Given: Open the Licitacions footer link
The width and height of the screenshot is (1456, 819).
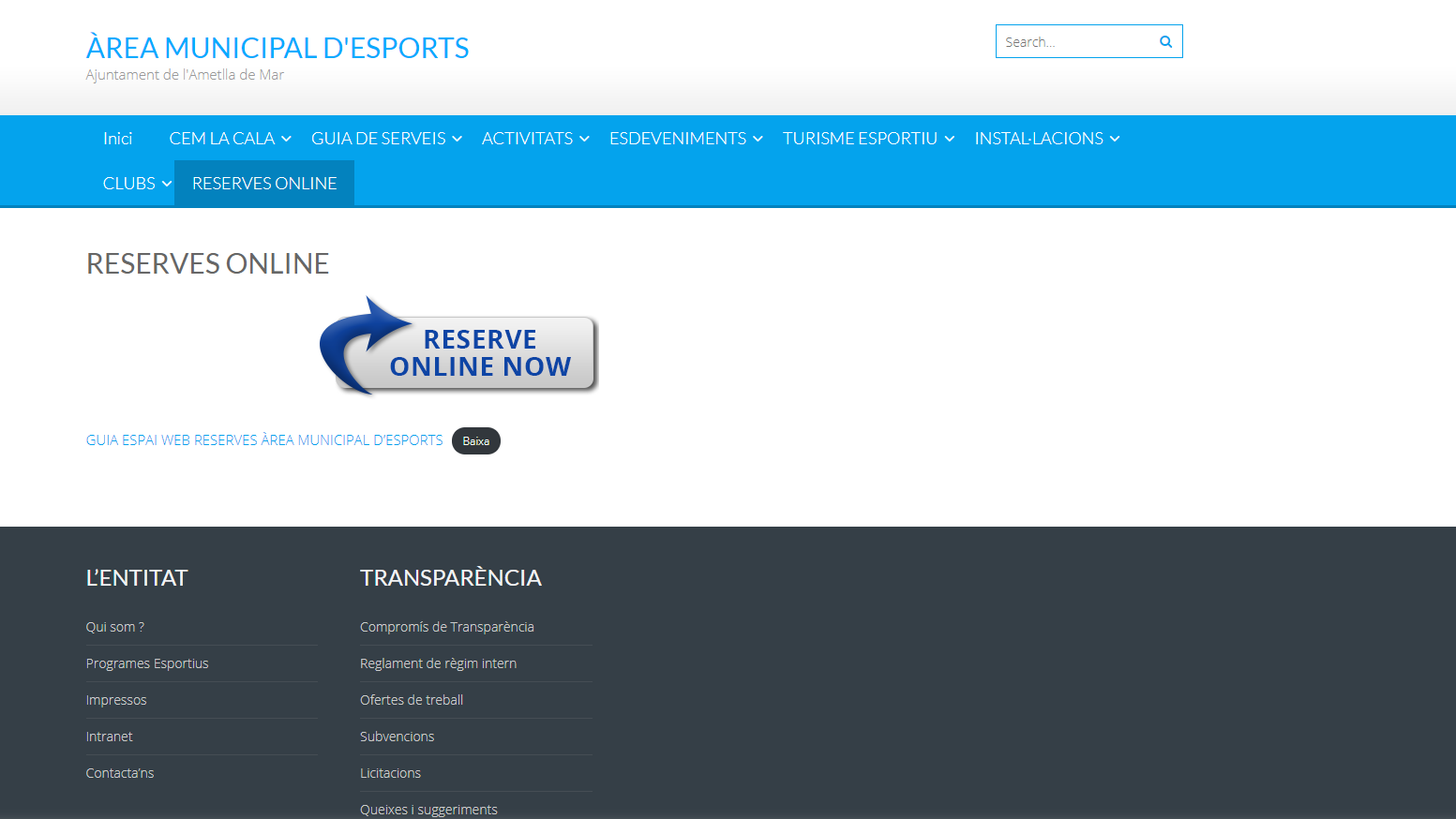Looking at the screenshot, I should coord(391,773).
